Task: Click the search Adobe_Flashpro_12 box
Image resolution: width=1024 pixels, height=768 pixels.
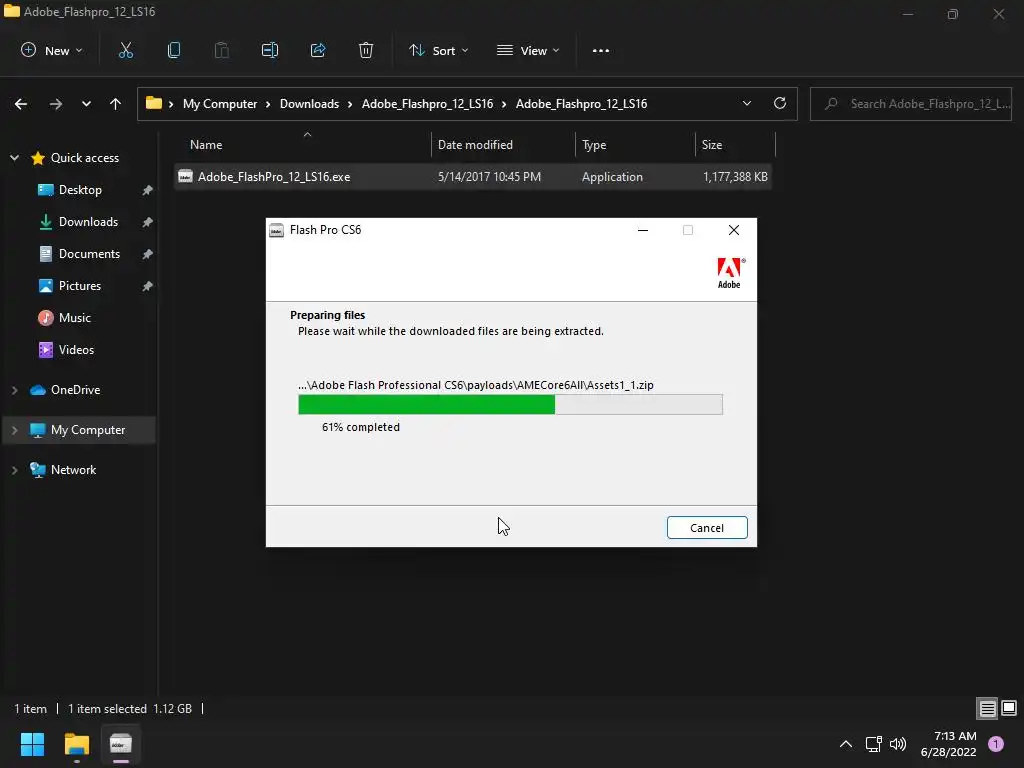Action: coord(910,104)
